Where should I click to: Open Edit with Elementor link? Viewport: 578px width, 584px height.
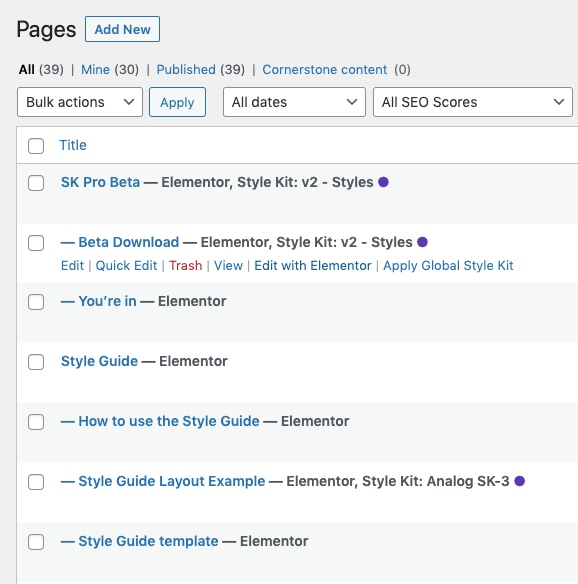(313, 266)
